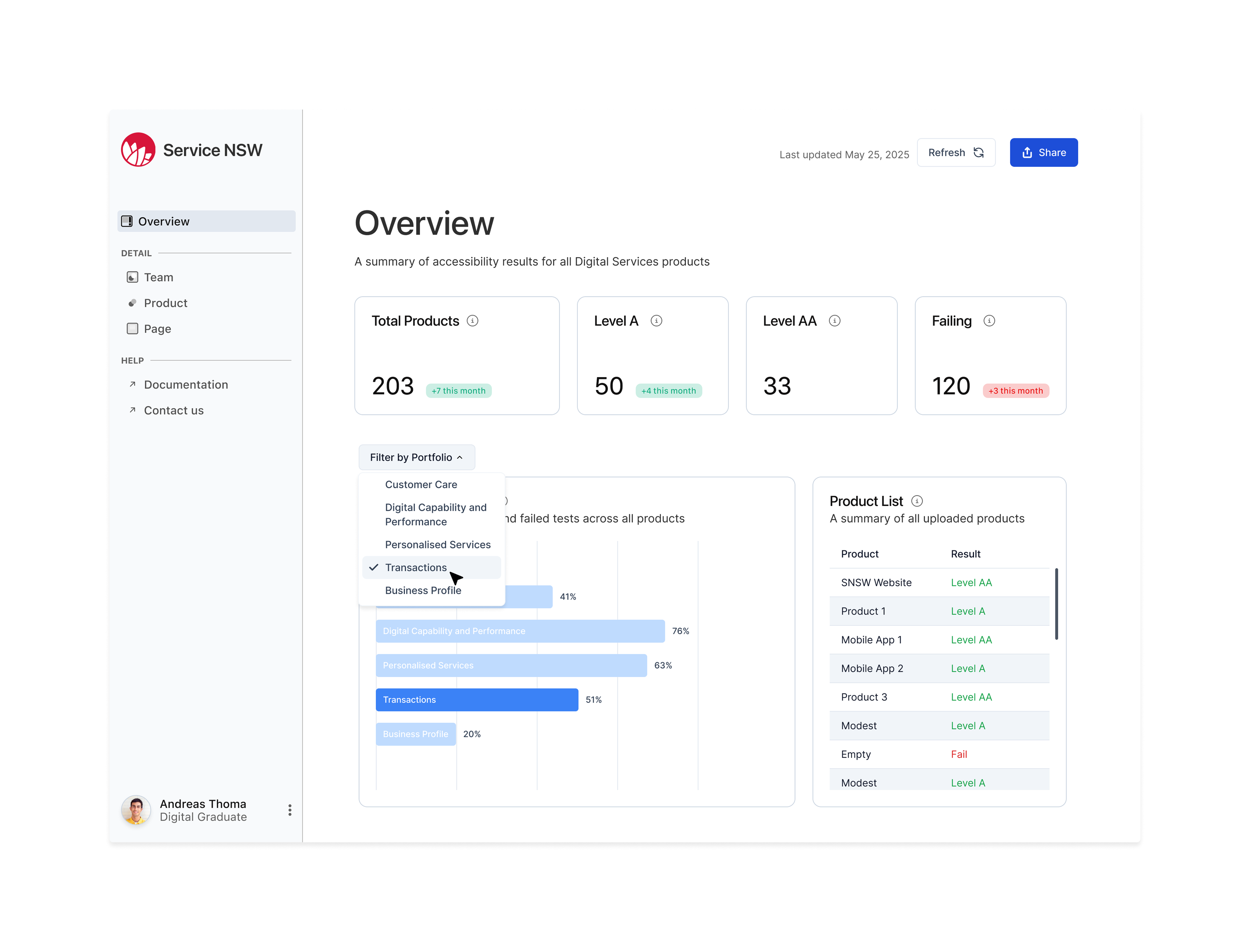Click the Product List scrollbar
Screen dimensions: 1250x952
(1056, 604)
